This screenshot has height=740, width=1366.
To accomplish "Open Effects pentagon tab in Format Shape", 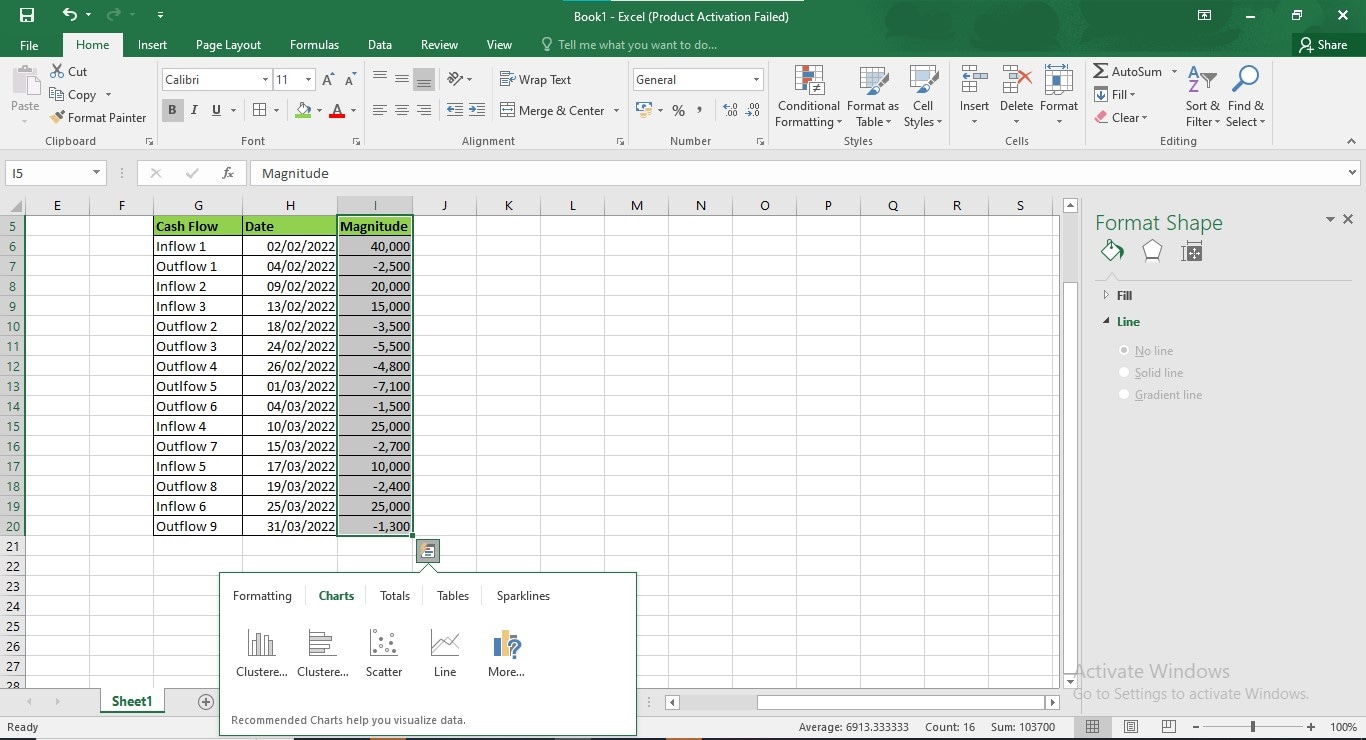I will pos(1152,251).
